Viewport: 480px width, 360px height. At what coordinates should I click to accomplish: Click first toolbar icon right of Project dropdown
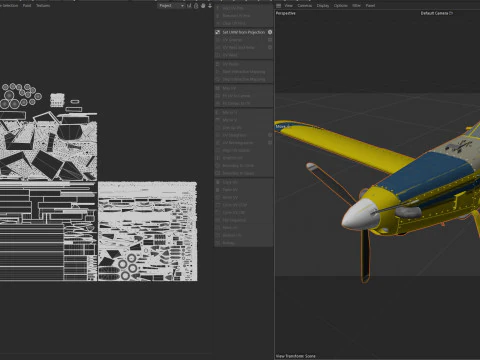click(189, 6)
